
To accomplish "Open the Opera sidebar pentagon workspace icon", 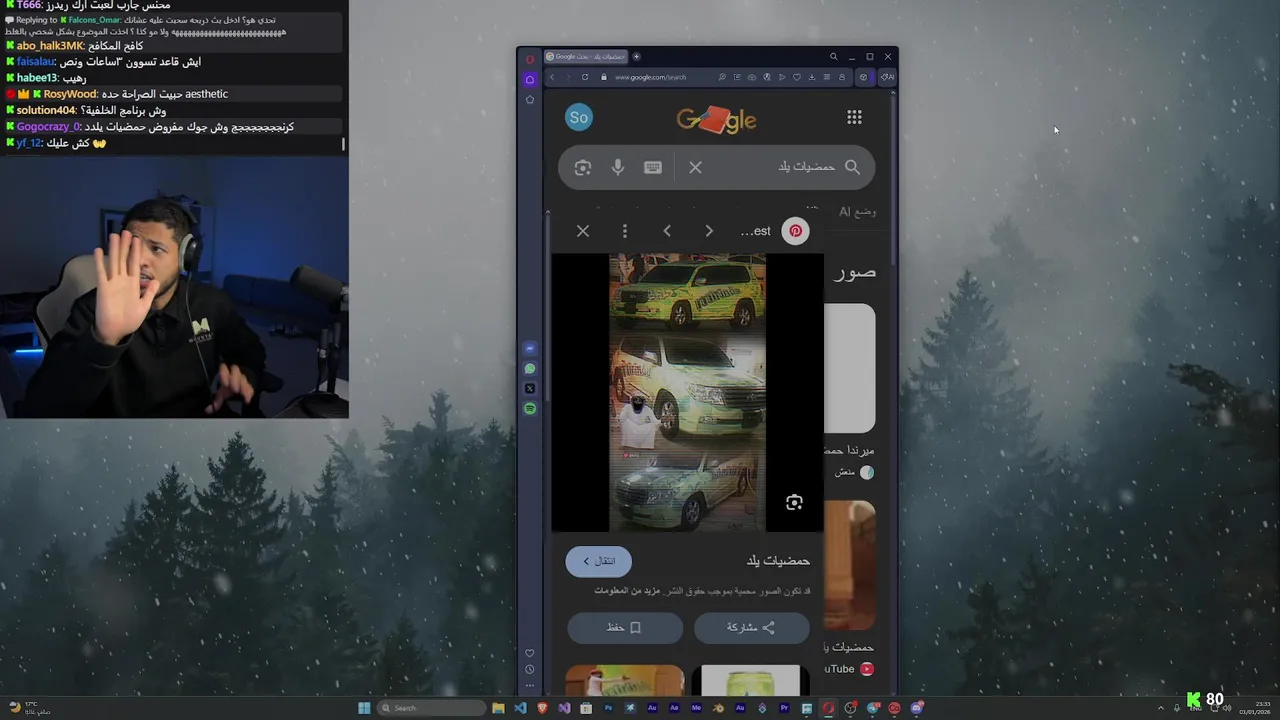I will 530,99.
